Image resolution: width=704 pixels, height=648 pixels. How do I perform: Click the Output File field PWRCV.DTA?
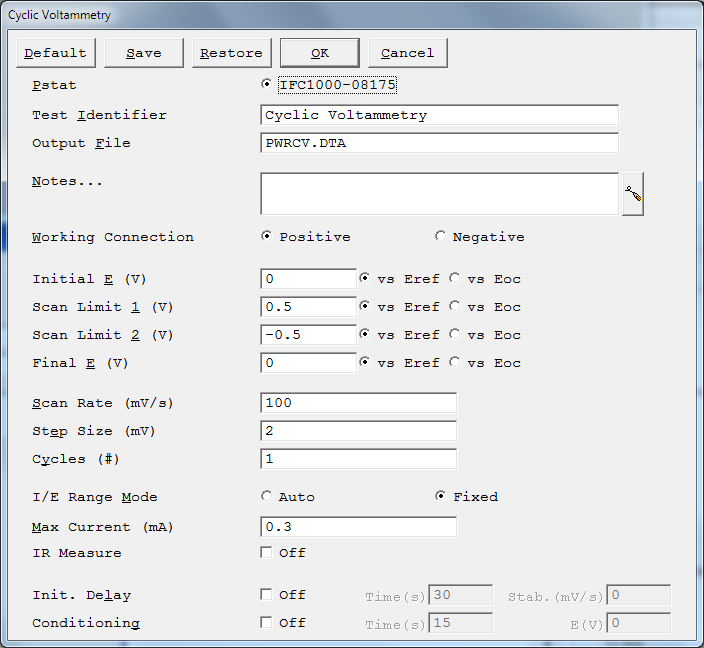(440, 143)
